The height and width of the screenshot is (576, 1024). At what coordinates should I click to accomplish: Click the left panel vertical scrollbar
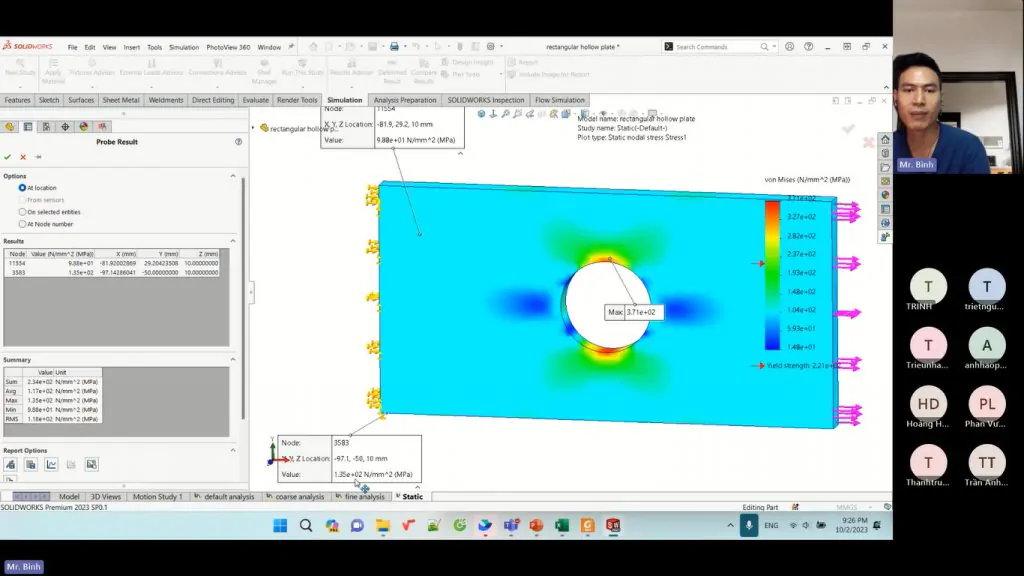click(244, 298)
